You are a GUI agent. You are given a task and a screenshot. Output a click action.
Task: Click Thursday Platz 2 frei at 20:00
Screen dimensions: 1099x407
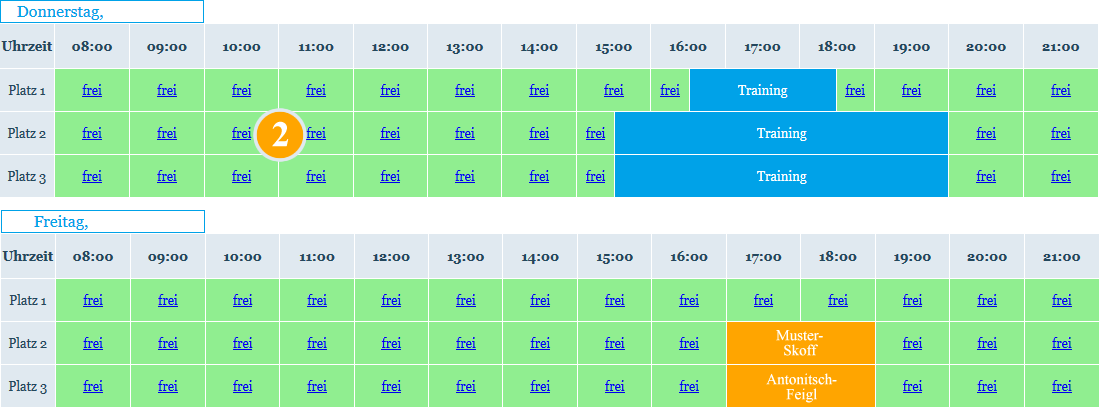click(986, 133)
